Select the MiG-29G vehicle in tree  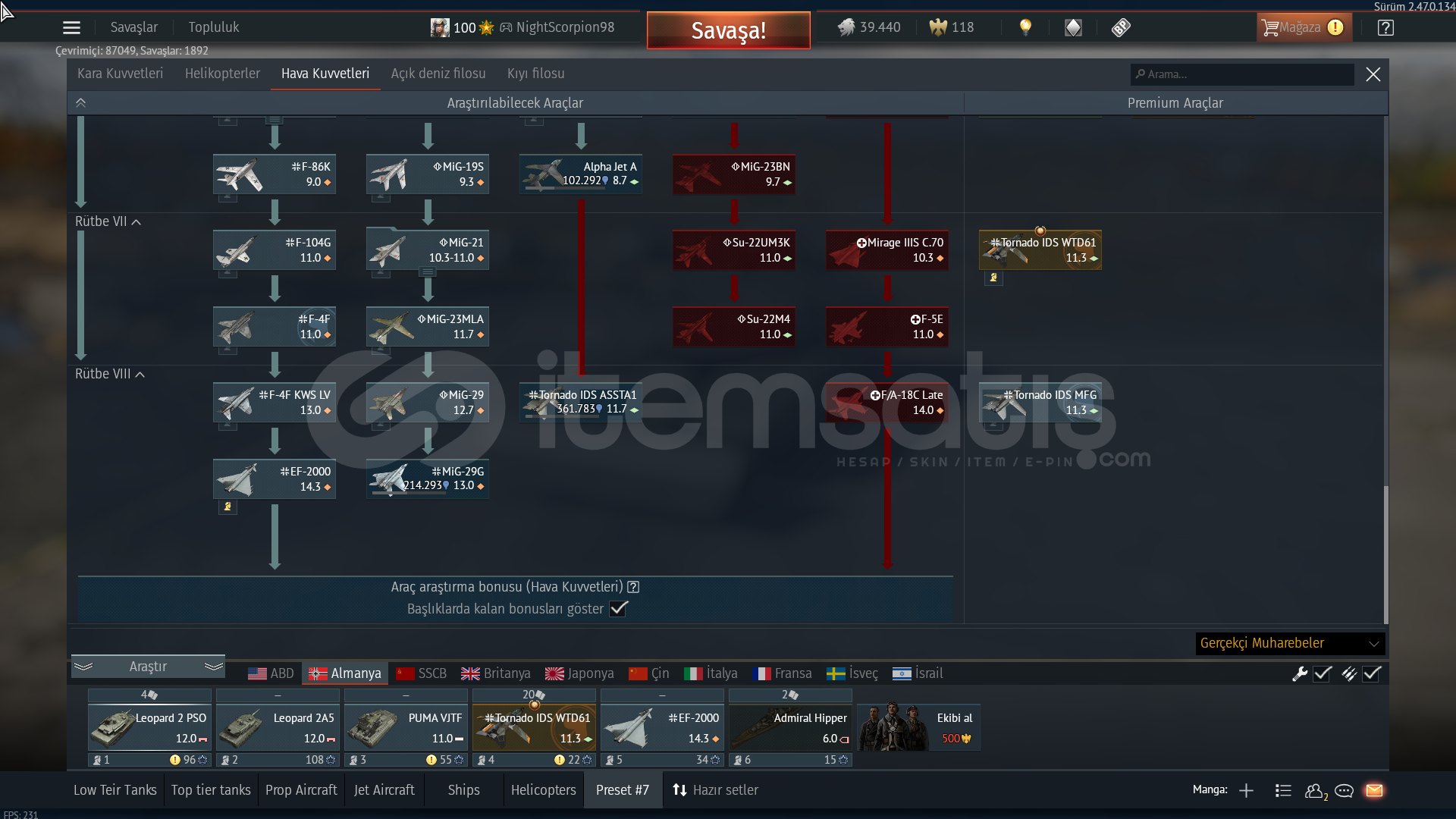point(428,479)
